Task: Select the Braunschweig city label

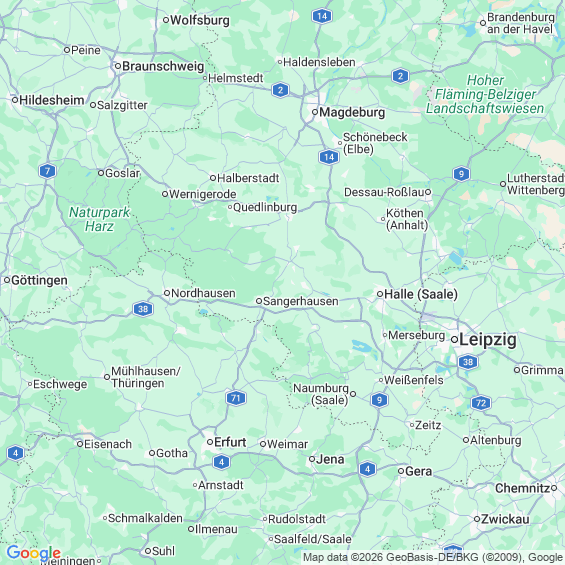Action: pos(163,66)
